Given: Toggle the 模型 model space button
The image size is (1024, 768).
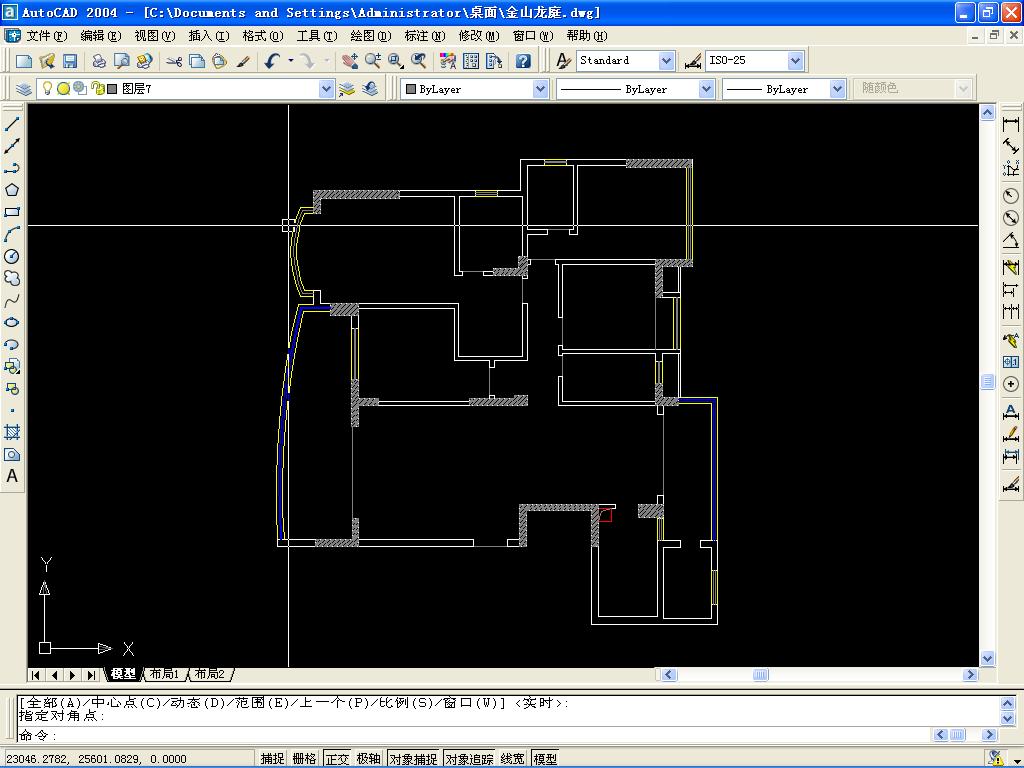Looking at the screenshot, I should [545, 758].
